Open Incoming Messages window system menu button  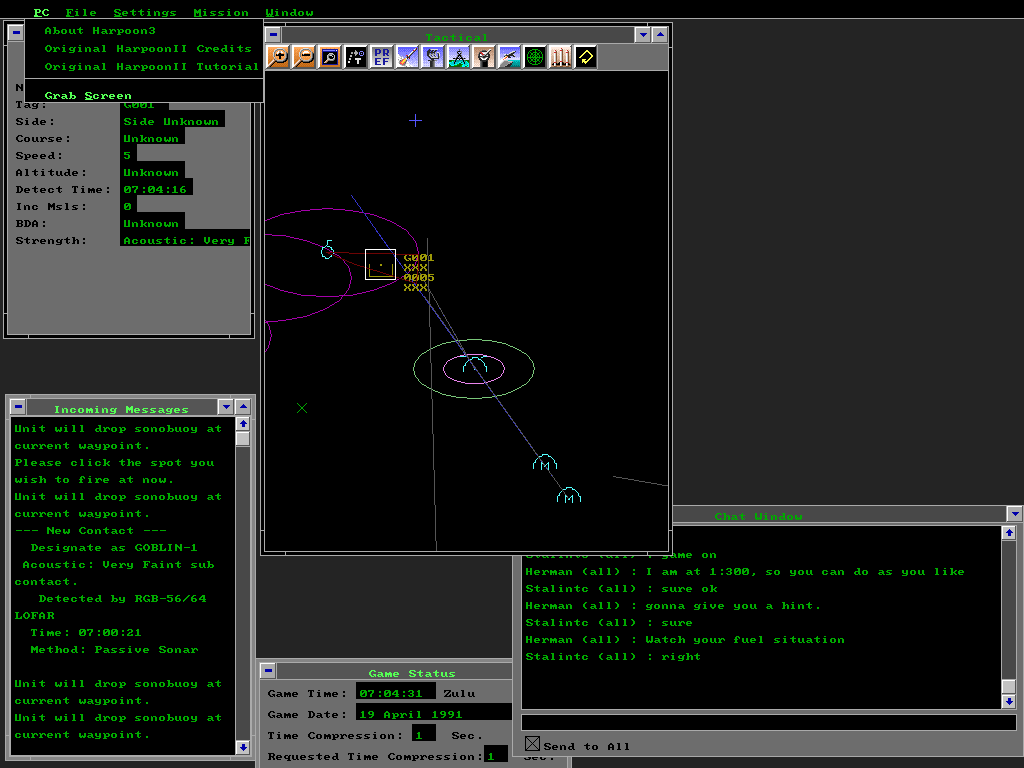(18, 406)
